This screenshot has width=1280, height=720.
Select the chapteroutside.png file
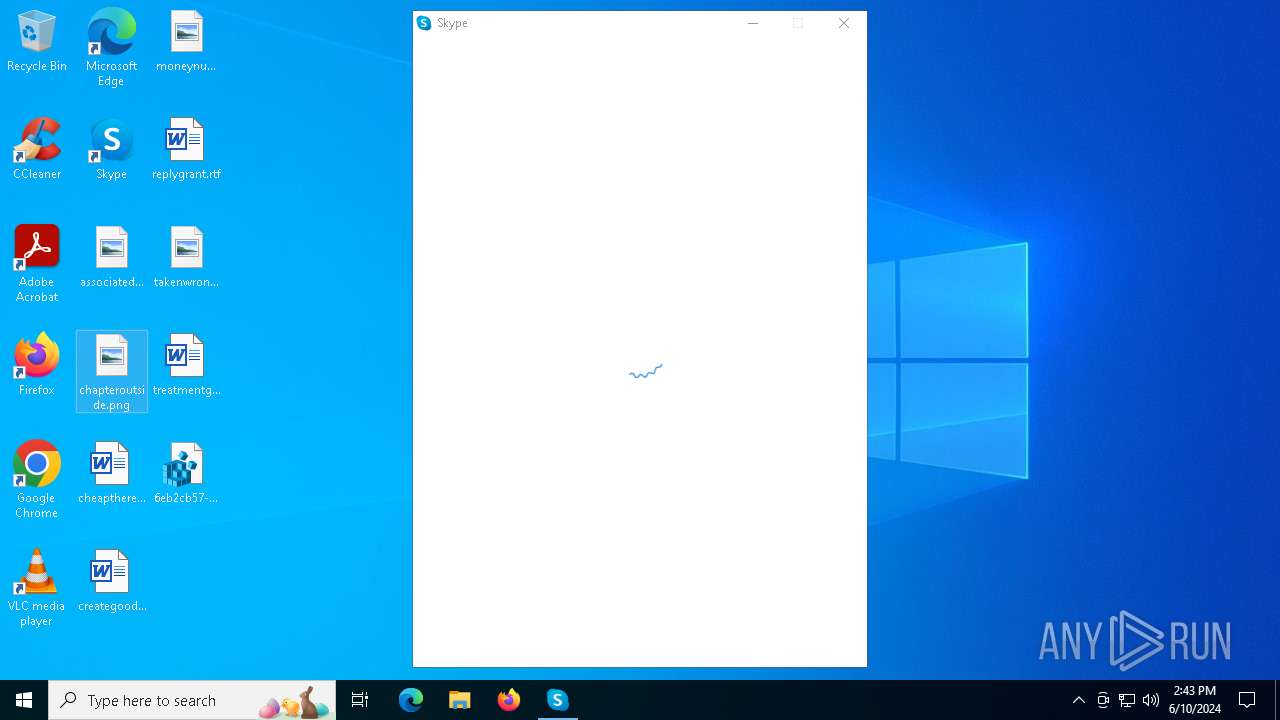[111, 372]
